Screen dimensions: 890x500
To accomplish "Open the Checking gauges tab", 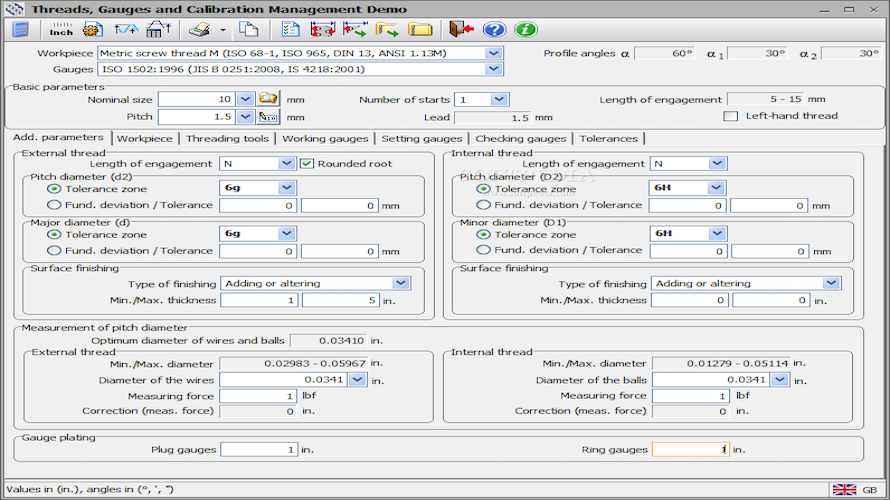I will pyautogui.click(x=520, y=138).
